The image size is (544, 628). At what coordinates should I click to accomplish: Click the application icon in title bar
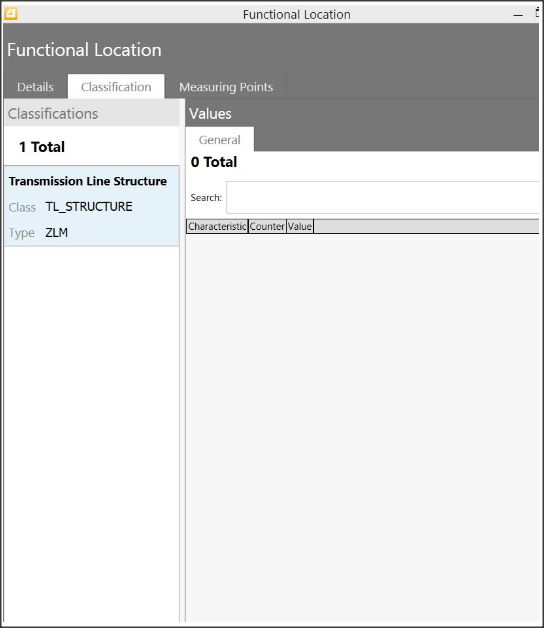click(x=10, y=14)
